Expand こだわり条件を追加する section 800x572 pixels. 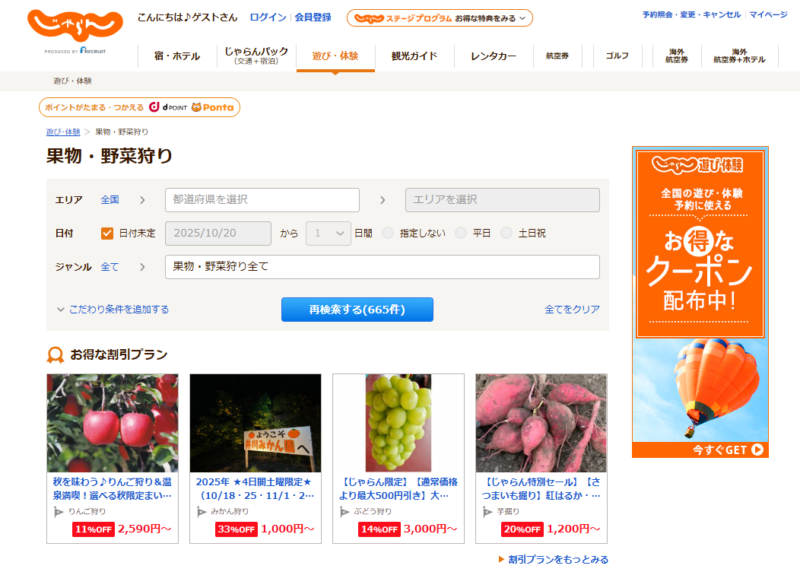[113, 310]
